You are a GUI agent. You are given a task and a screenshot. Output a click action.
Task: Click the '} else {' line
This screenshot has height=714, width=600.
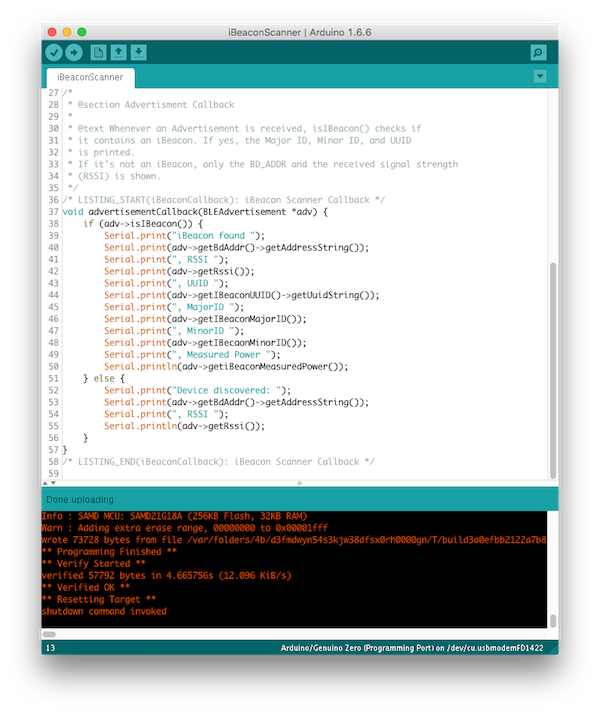click(104, 378)
